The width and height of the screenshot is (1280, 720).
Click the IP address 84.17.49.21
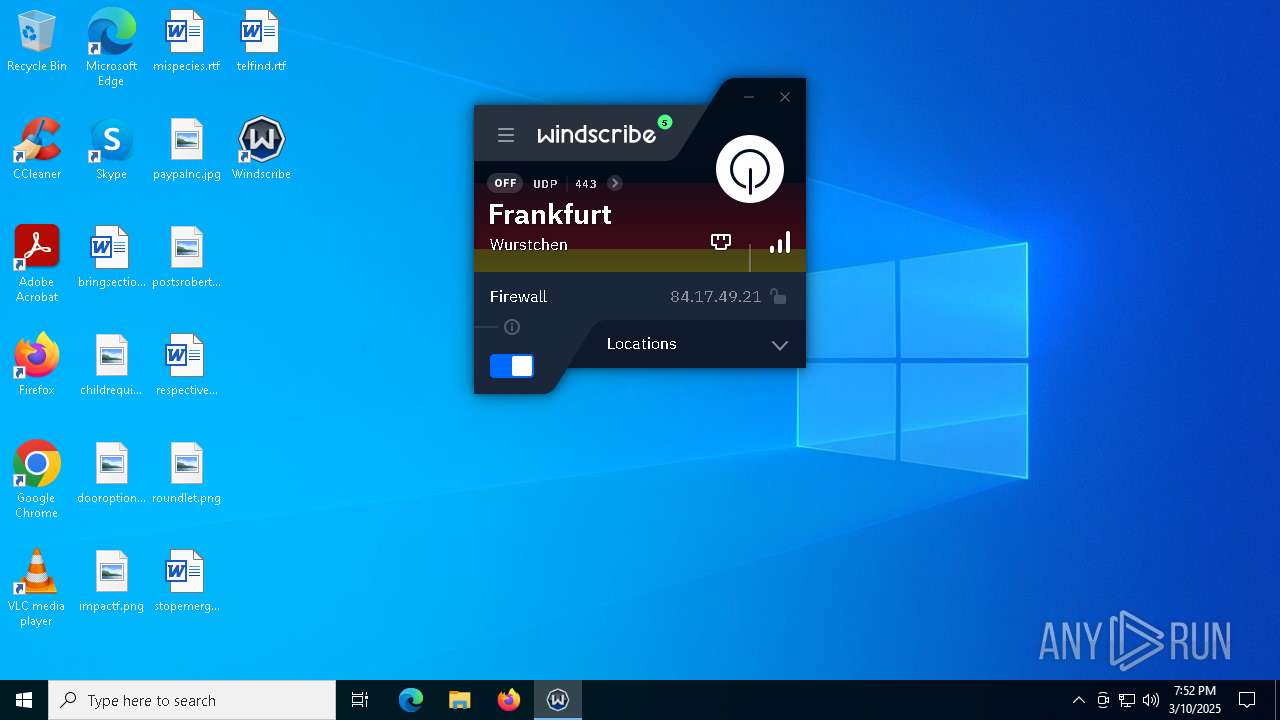[x=716, y=297]
